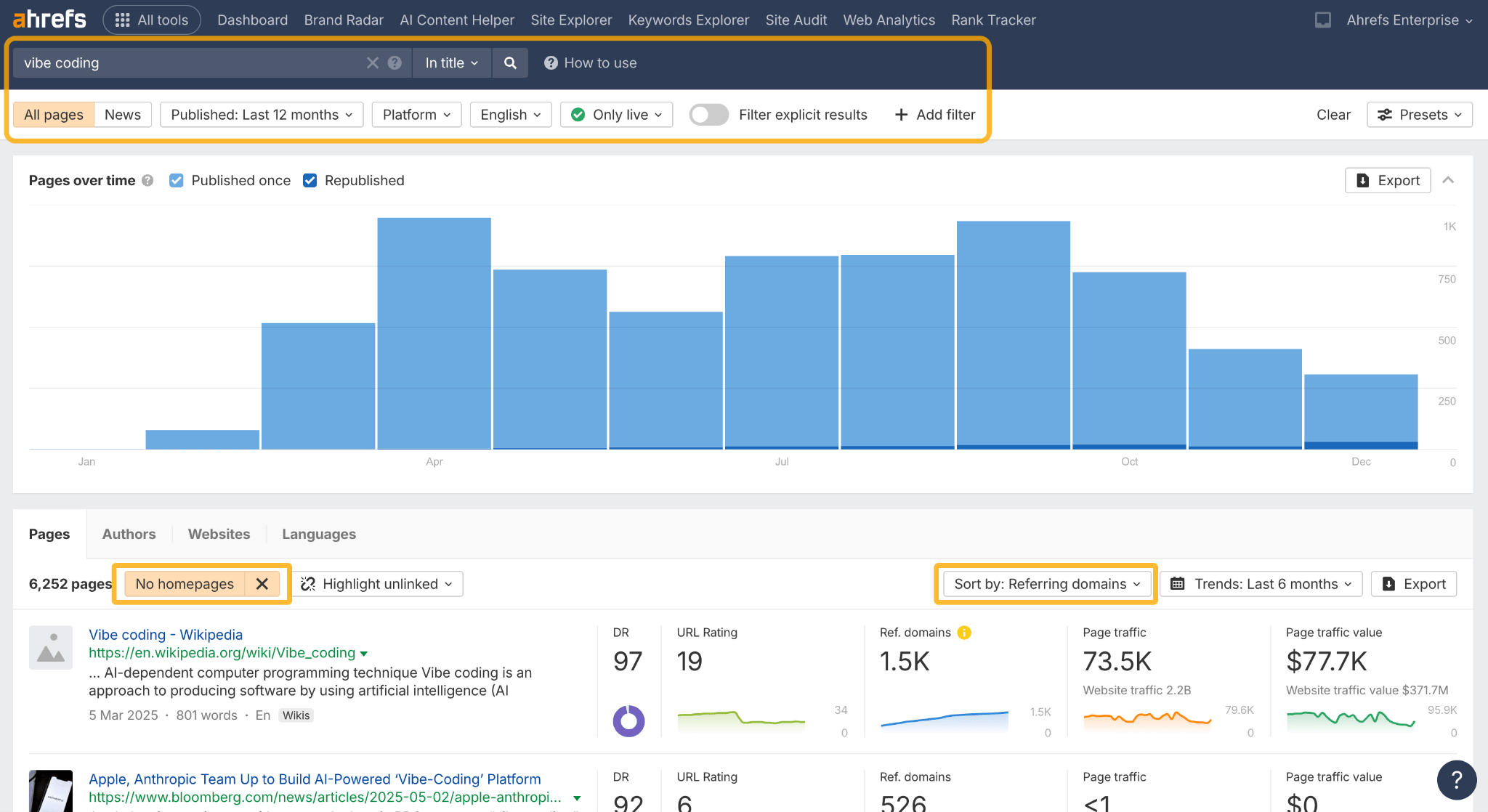Viewport: 1488px width, 812px height.
Task: Click the help icon beside Pages over time
Action: [x=147, y=181]
